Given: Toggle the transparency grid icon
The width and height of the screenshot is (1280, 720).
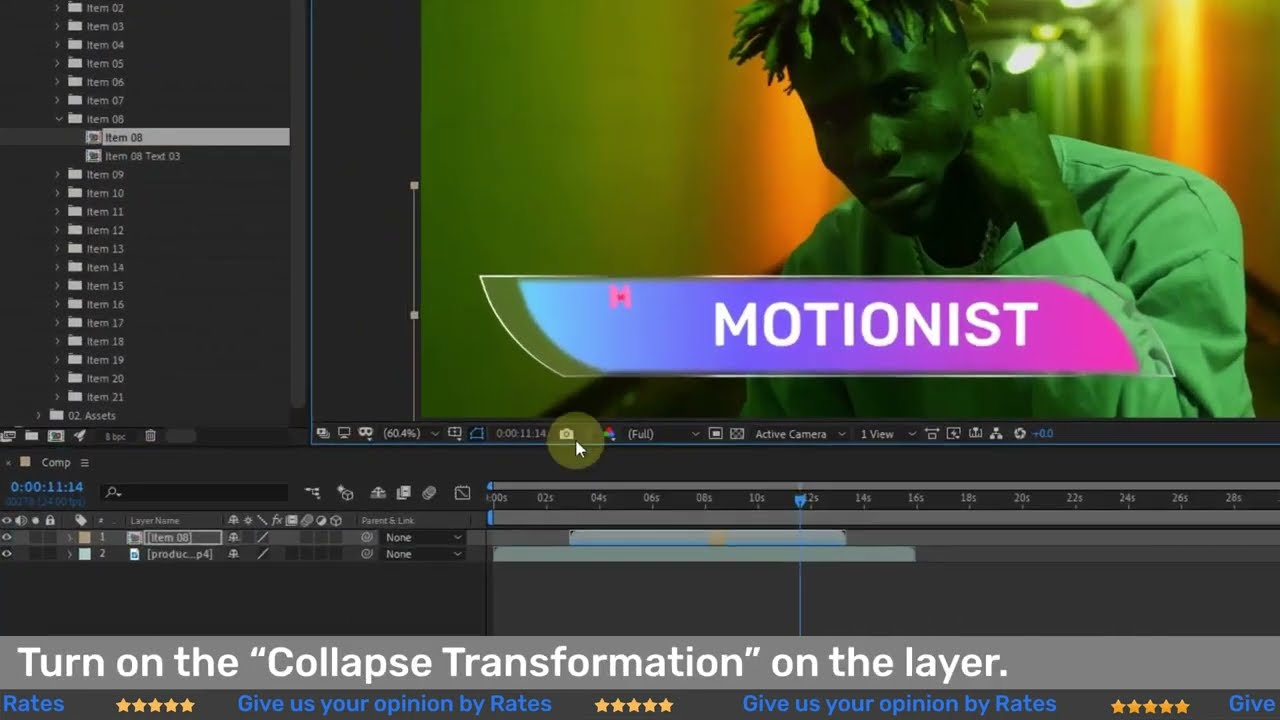Looking at the screenshot, I should 737,434.
